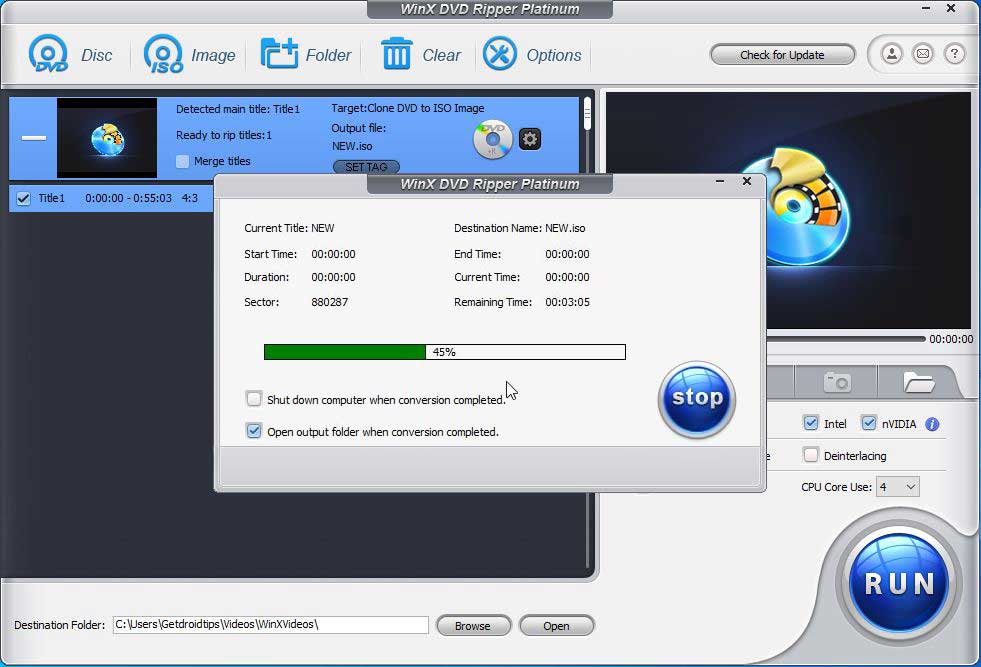Click the user account icon
Image resolution: width=981 pixels, height=667 pixels.
[x=892, y=54]
